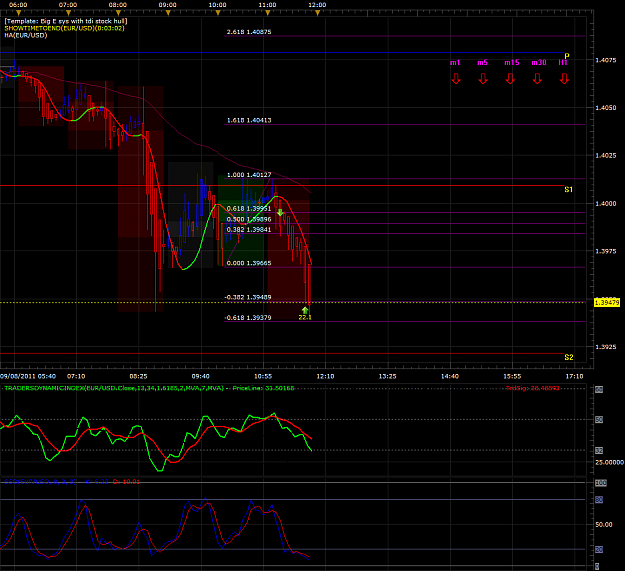Click the 80 level box in SSD panel
The width and height of the screenshot is (625, 571).
[x=599, y=500]
